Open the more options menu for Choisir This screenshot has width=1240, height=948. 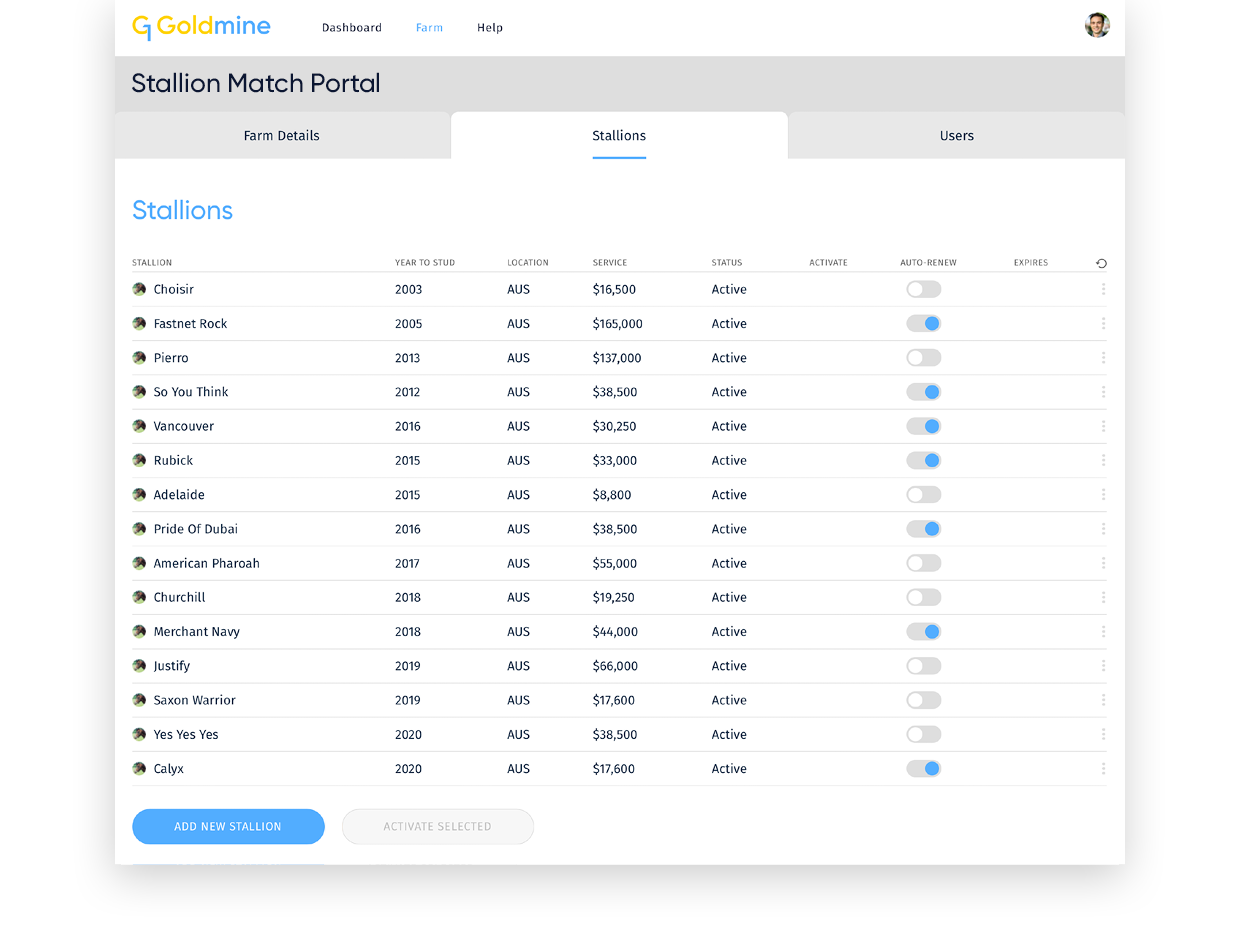pyautogui.click(x=1103, y=289)
